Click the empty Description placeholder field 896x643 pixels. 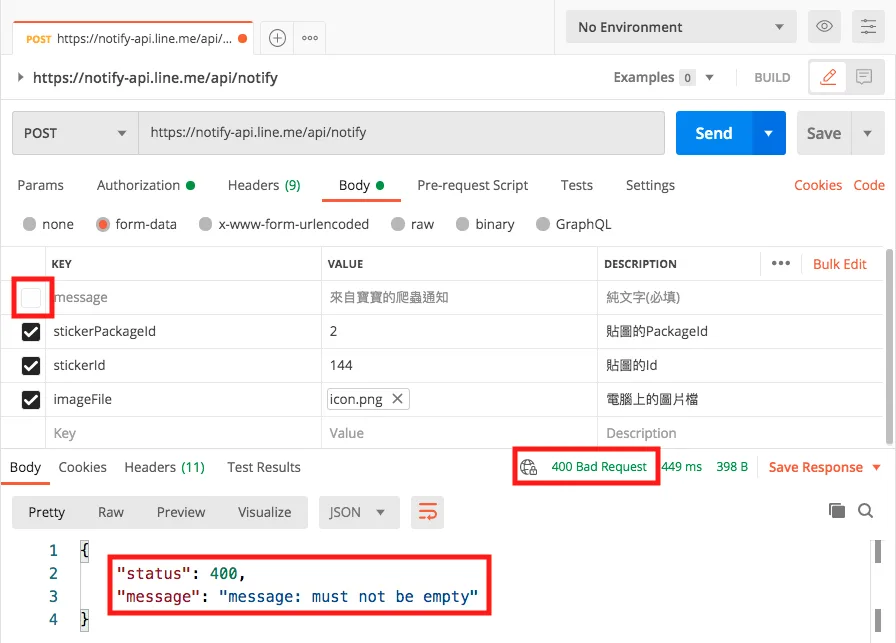pos(741,433)
